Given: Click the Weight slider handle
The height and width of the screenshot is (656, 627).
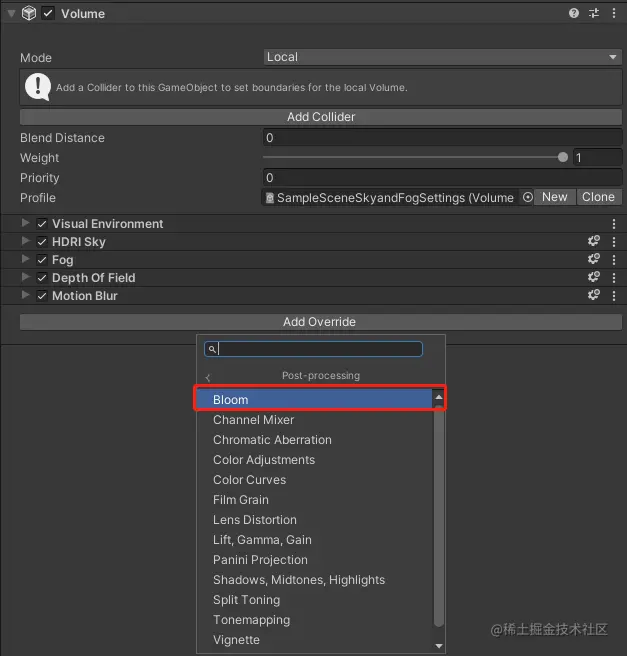Looking at the screenshot, I should click(x=563, y=158).
